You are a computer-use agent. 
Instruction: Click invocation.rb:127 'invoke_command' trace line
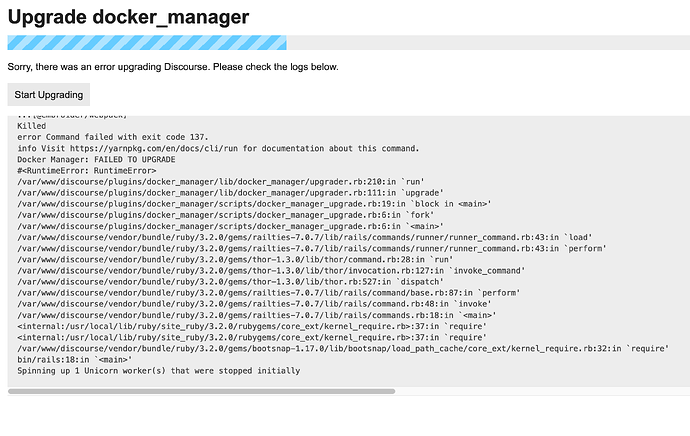(x=271, y=271)
